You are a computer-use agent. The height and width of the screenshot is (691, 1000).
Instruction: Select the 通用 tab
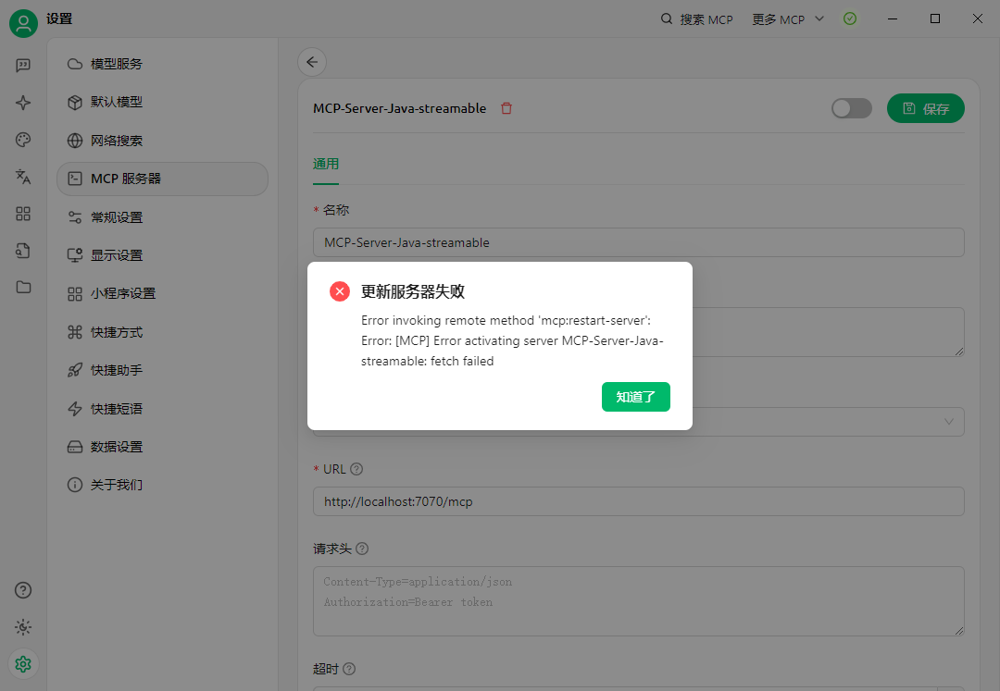click(326, 164)
